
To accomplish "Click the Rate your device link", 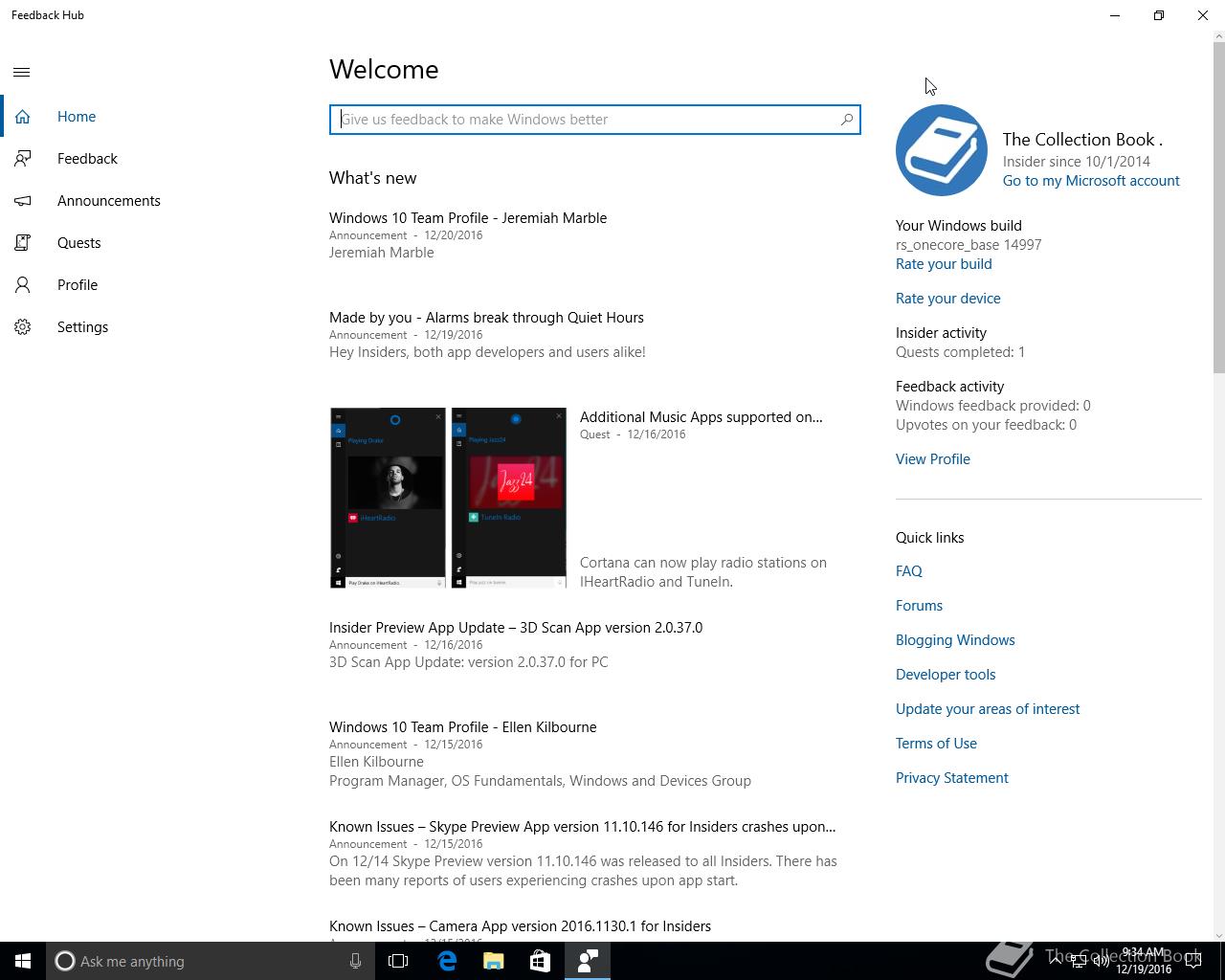I will (948, 299).
